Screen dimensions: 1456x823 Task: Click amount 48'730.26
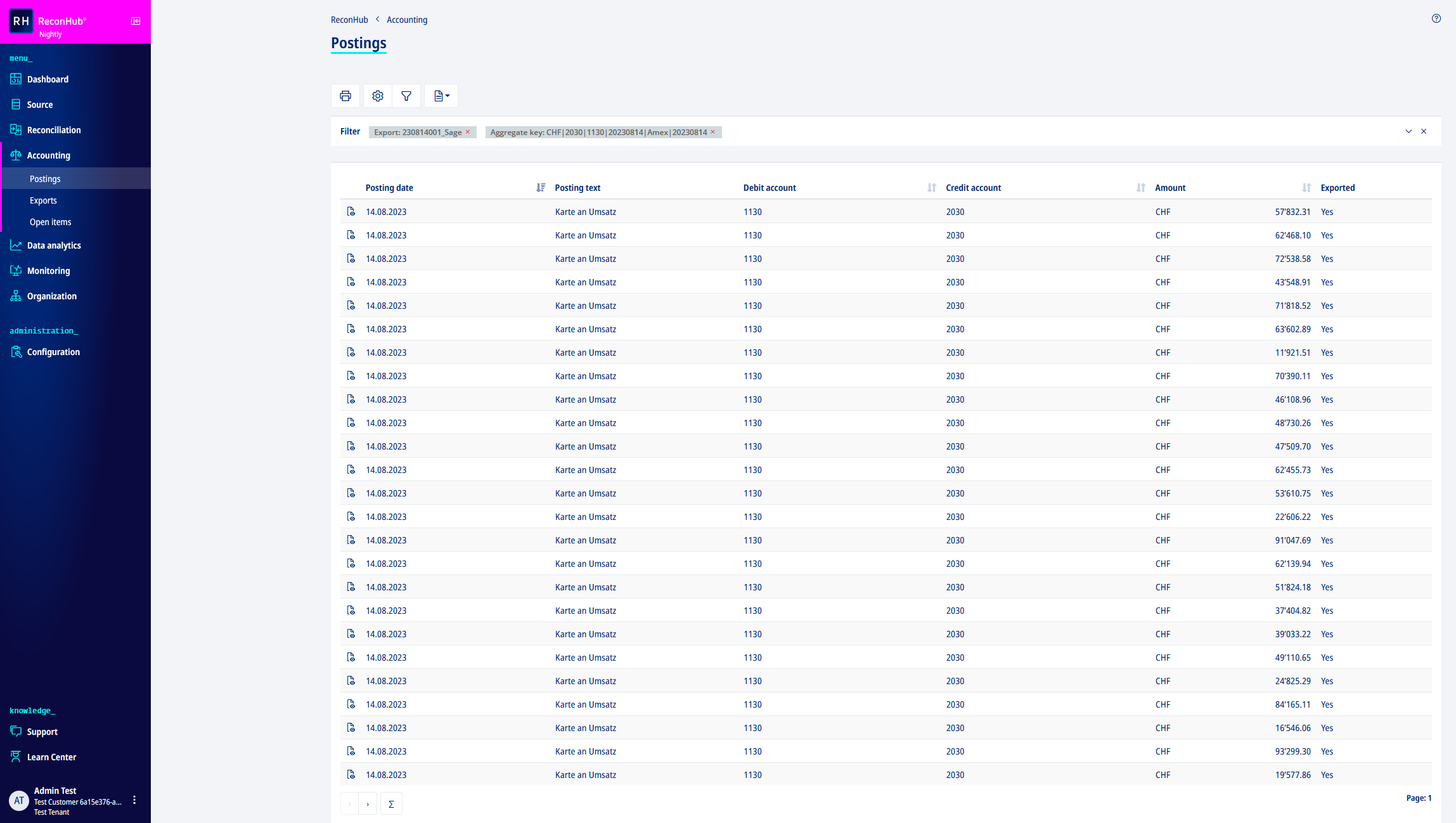[x=1292, y=423]
